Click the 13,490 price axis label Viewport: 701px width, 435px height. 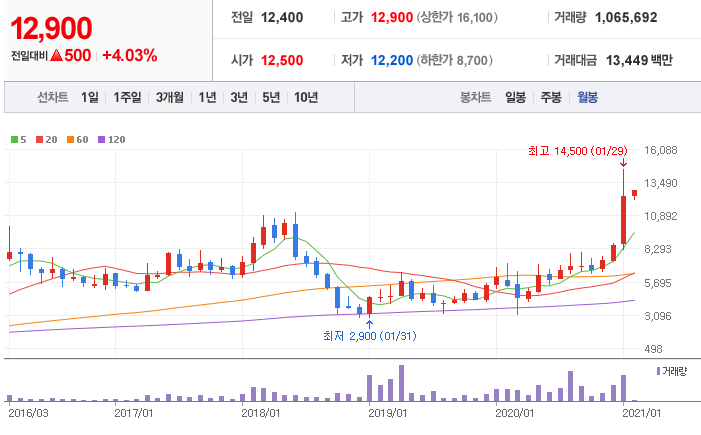(x=661, y=183)
